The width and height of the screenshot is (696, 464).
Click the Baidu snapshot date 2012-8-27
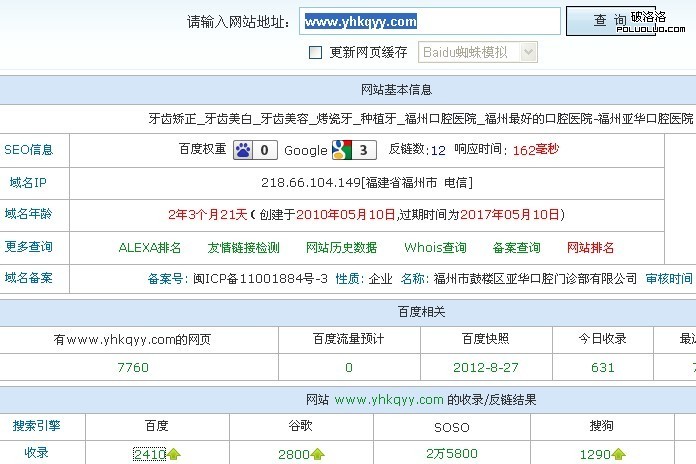pyautogui.click(x=486, y=368)
